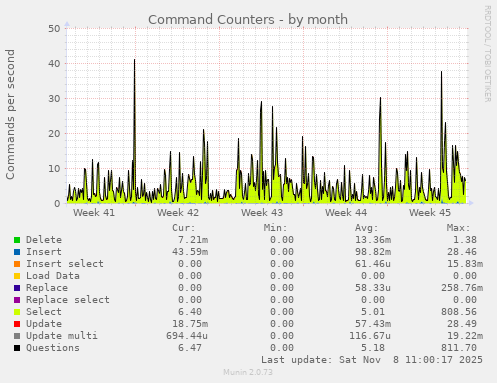Click the Week 42 axis label
Viewport: 497px width, 383px height.
(x=178, y=213)
